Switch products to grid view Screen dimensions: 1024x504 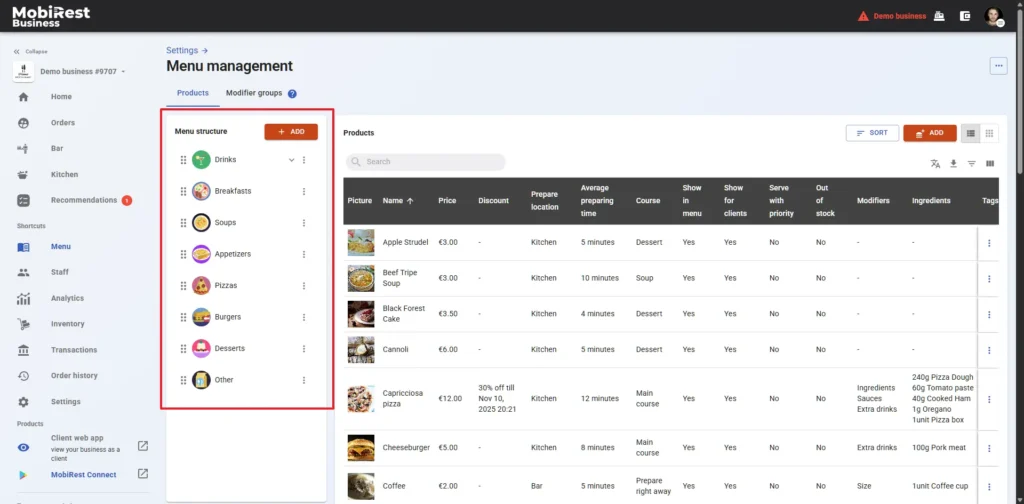tap(989, 133)
